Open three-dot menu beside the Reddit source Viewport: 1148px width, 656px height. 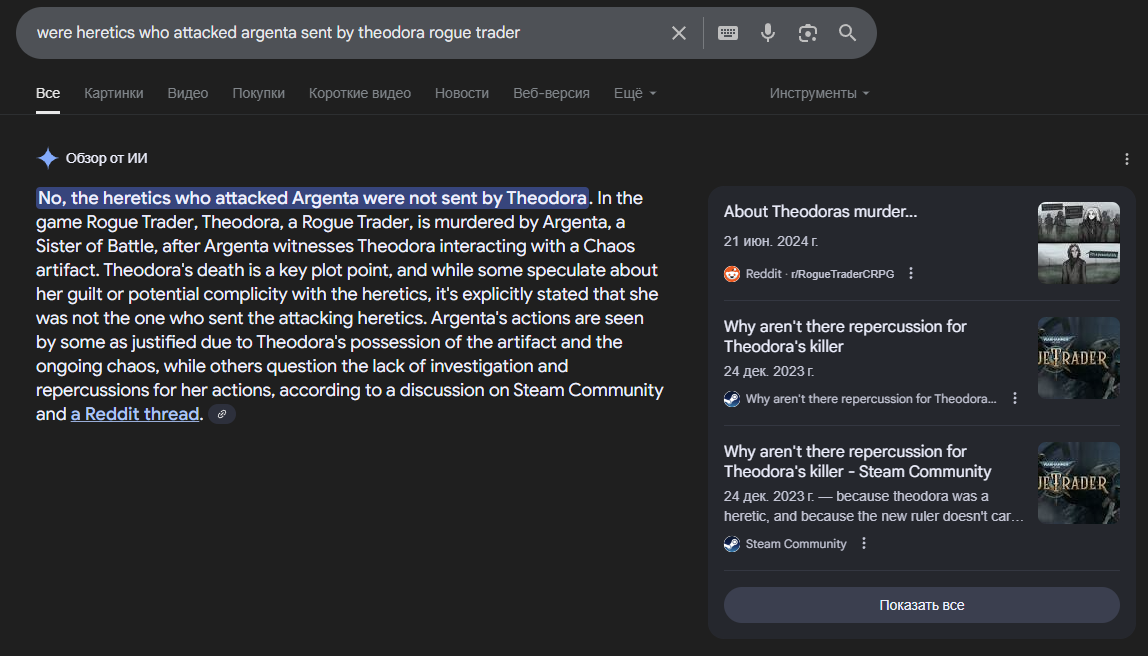click(x=911, y=274)
